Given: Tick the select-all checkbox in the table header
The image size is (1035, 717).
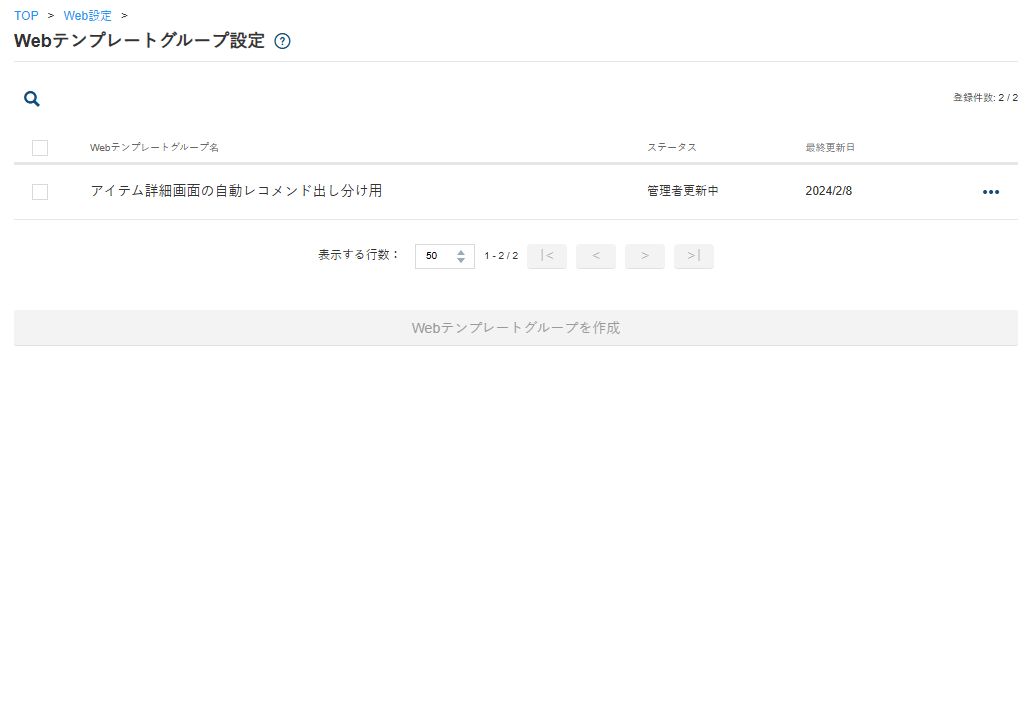Looking at the screenshot, I should coord(40,148).
